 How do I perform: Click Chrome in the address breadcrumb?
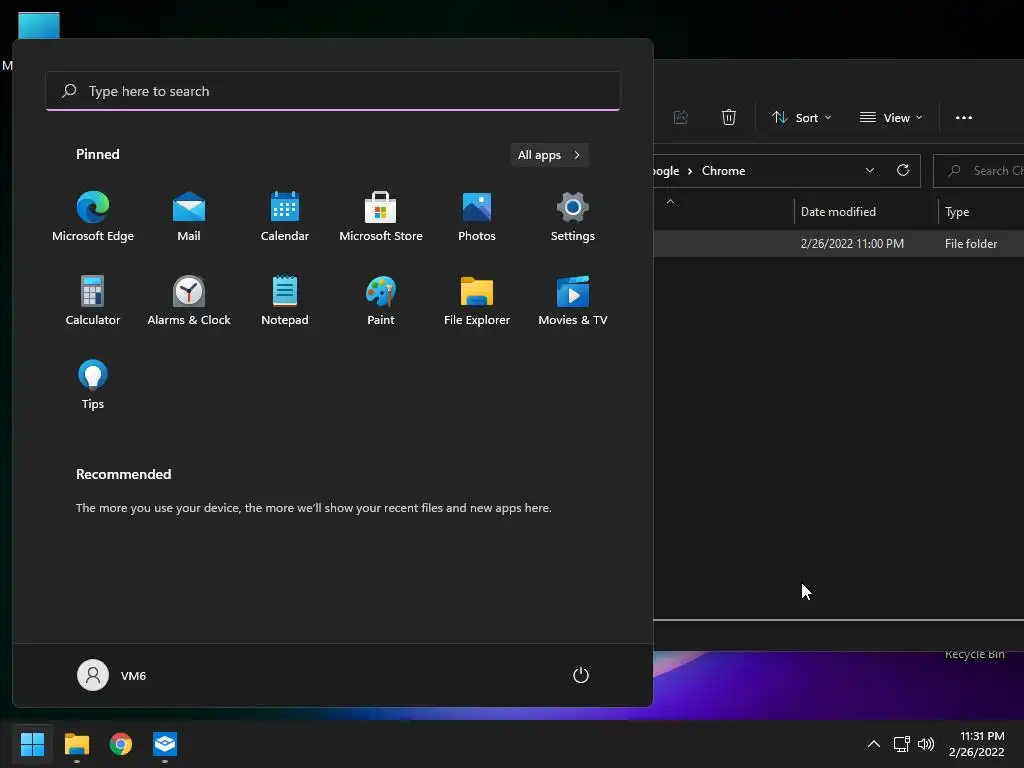tap(724, 170)
